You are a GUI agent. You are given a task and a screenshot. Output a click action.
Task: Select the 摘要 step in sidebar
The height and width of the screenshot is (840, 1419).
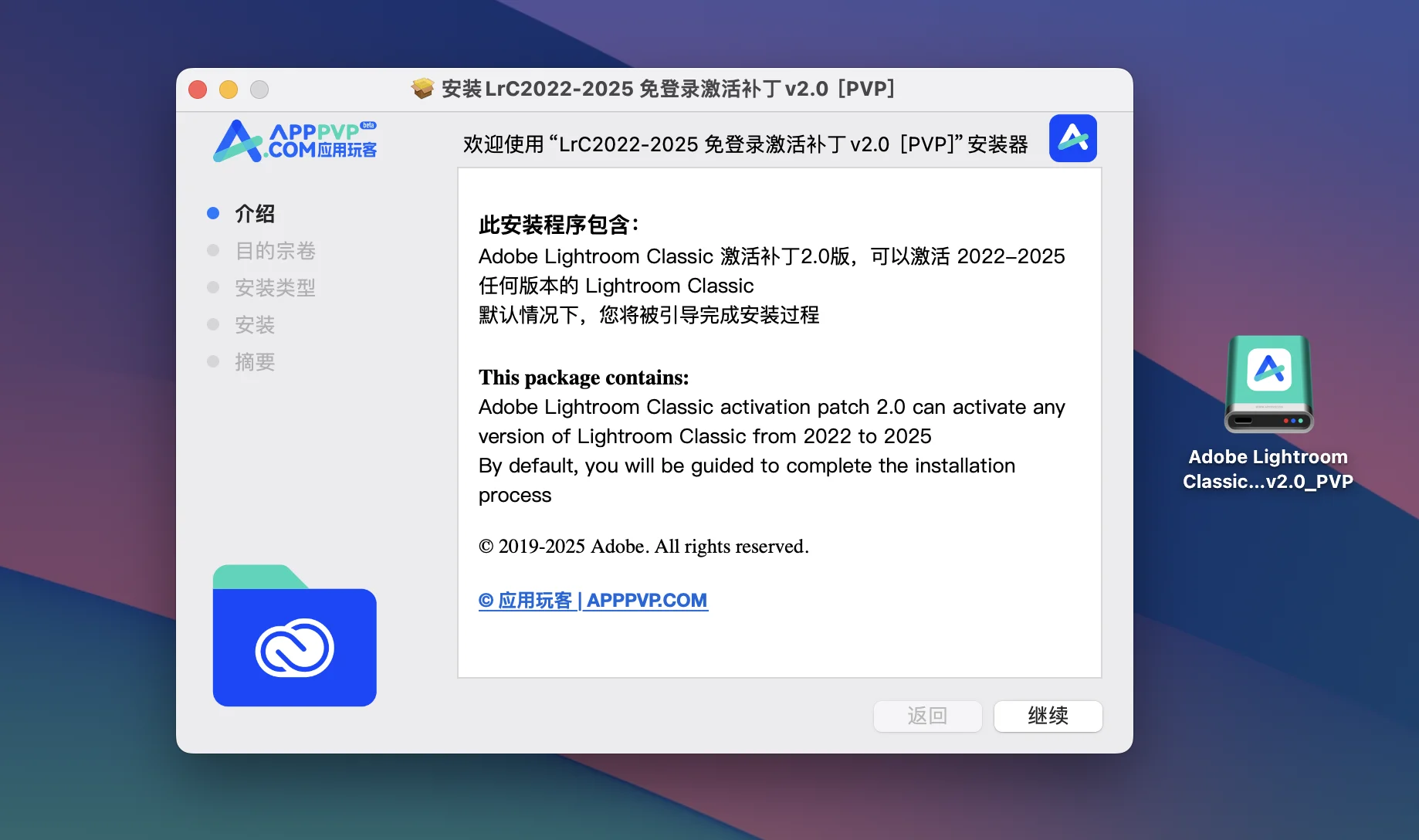tap(255, 361)
